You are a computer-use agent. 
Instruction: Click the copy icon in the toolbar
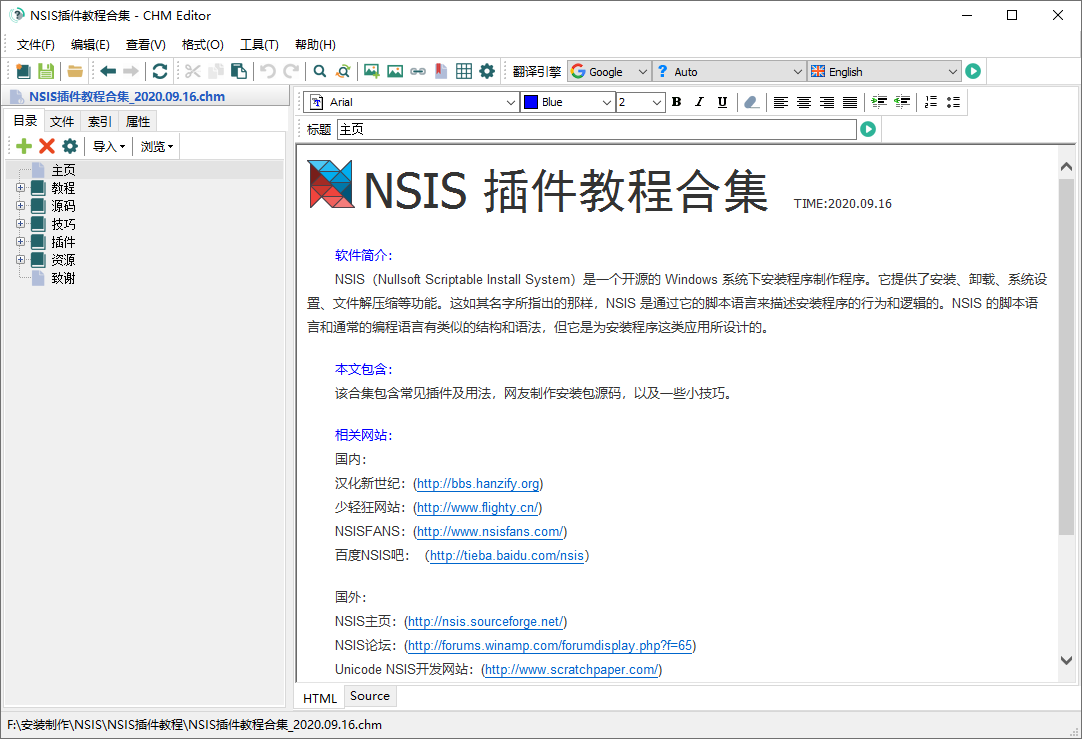tap(216, 71)
